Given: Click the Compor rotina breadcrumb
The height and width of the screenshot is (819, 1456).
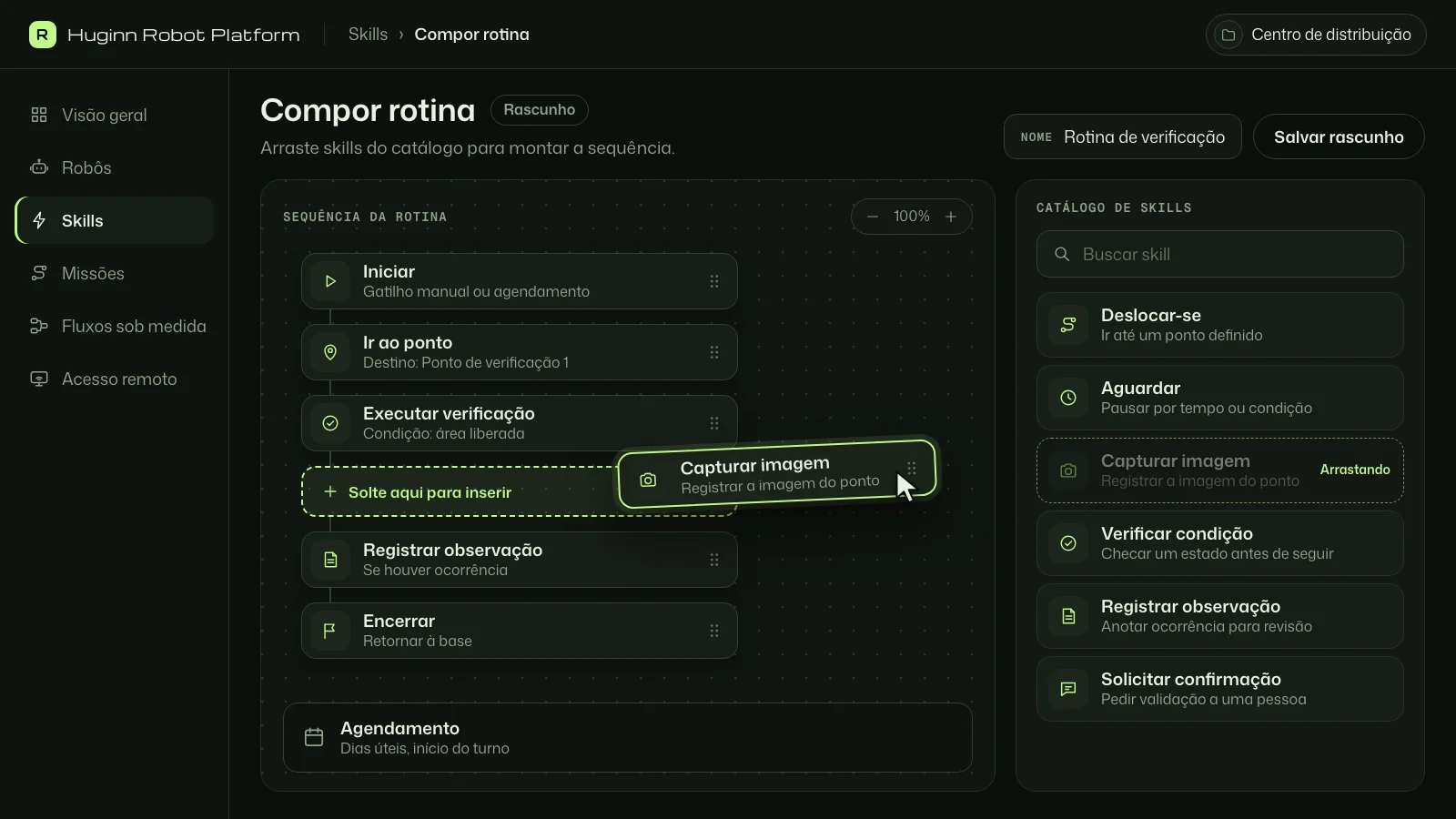Looking at the screenshot, I should click(471, 35).
